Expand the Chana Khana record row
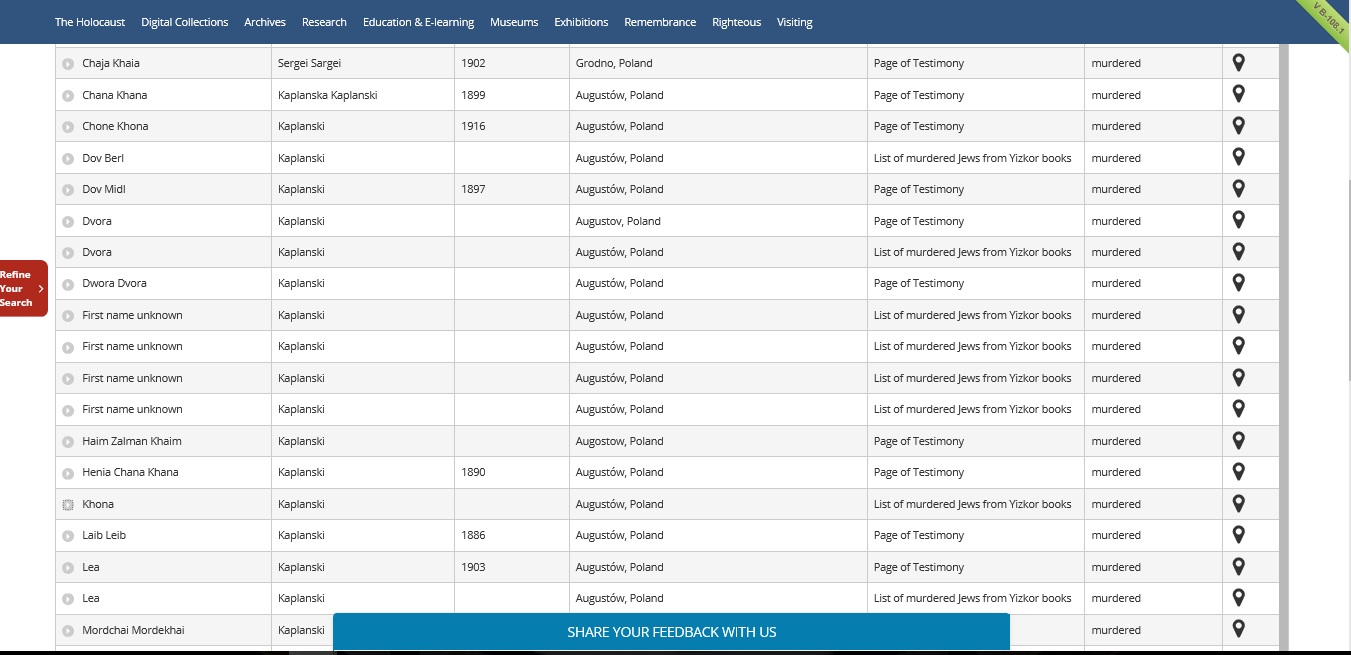This screenshot has width=1351, height=655. (68, 96)
